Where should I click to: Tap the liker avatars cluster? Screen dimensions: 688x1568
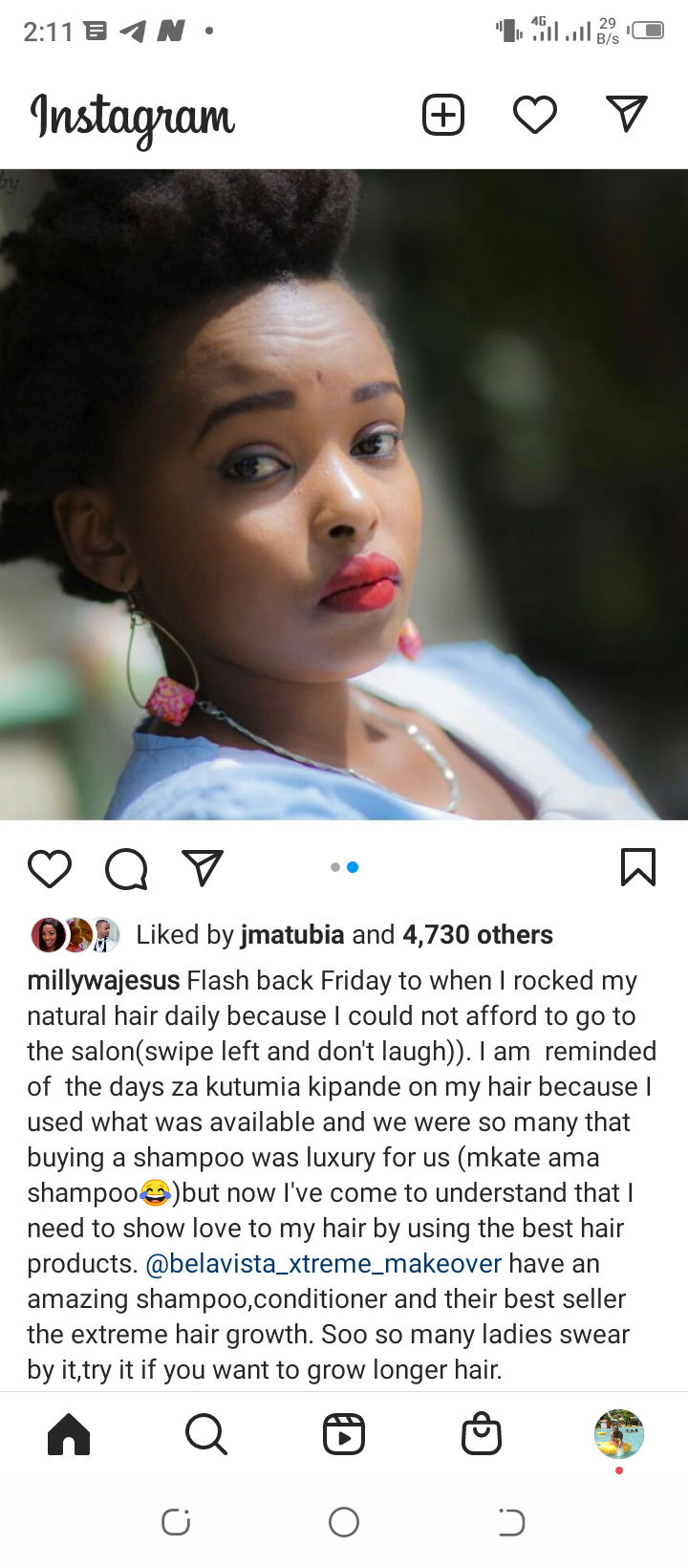coord(75,935)
